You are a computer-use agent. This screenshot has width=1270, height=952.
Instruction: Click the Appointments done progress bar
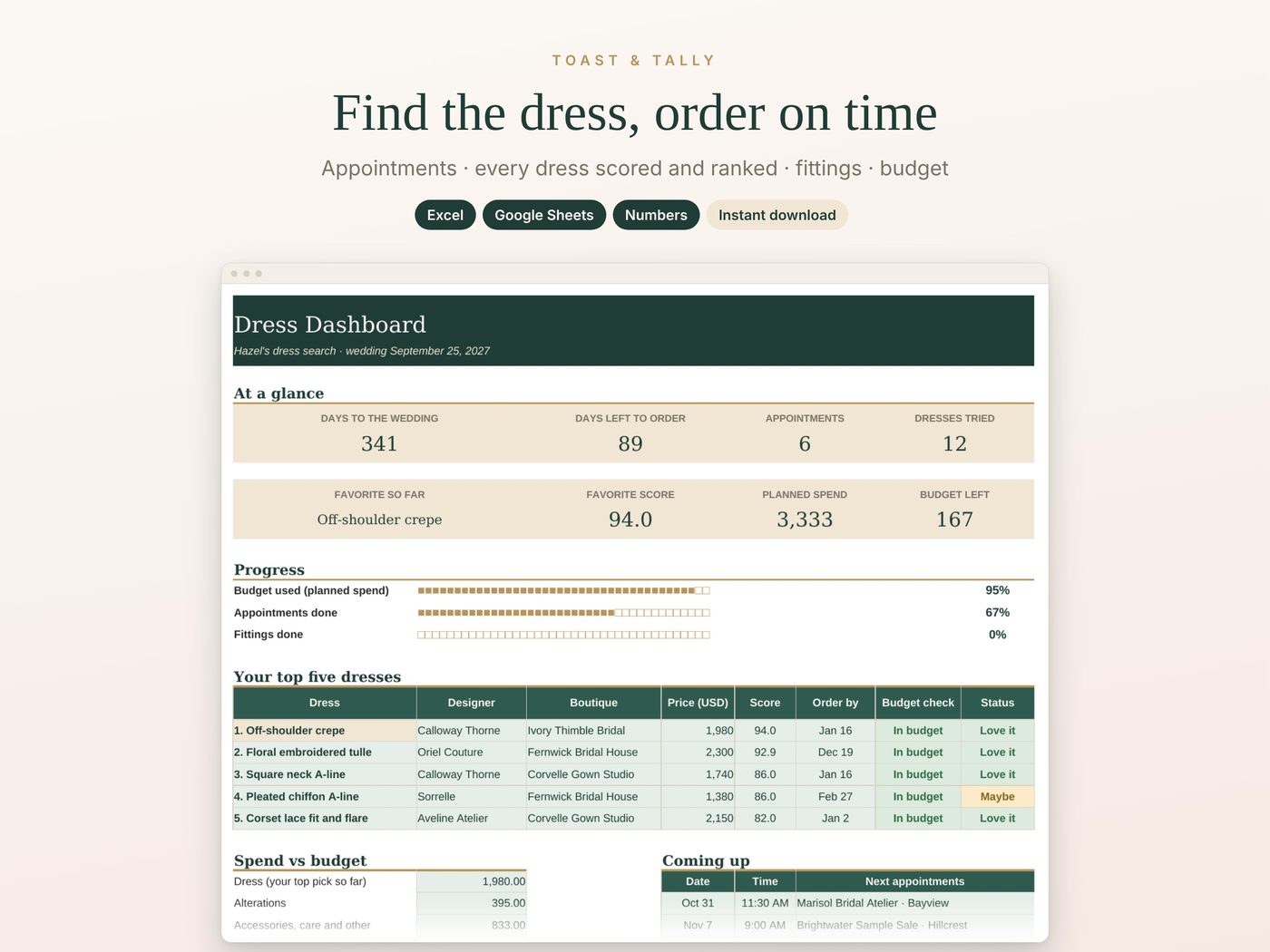563,613
